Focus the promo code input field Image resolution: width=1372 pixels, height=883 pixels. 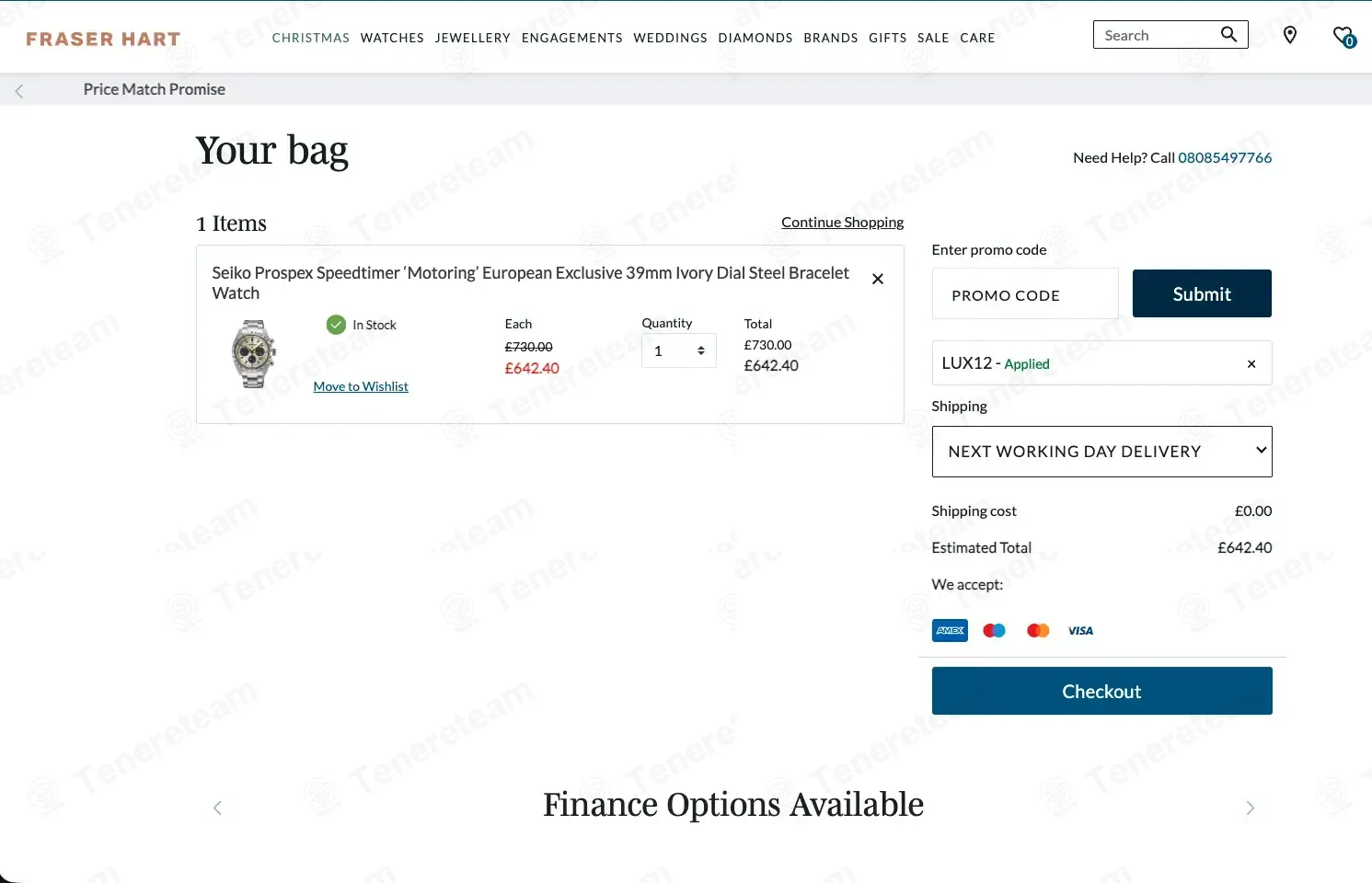1025,294
